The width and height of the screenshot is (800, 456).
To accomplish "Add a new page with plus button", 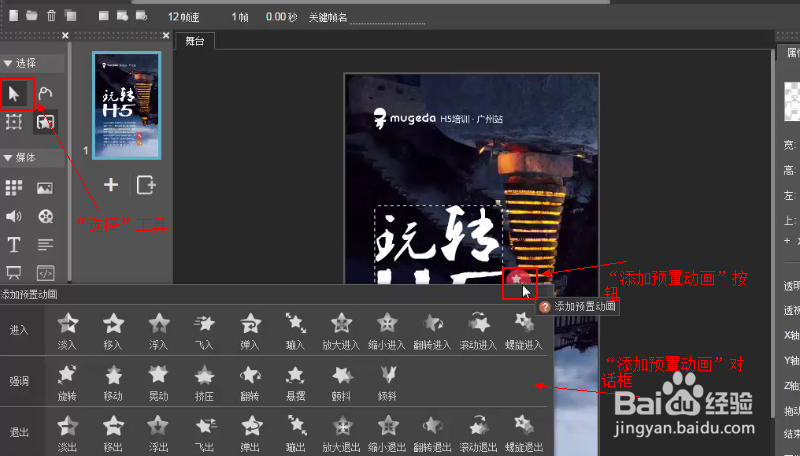I will (111, 185).
